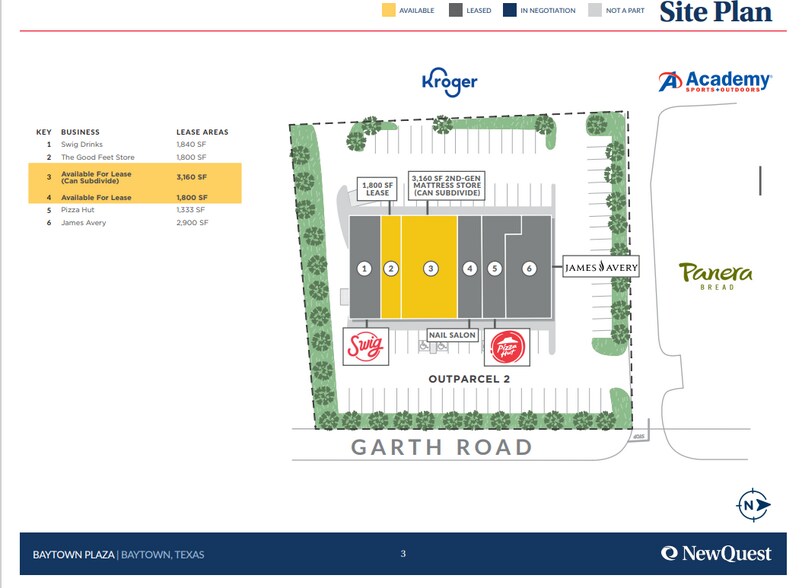Click the Swig logo on the plan
Image resolution: width=802 pixels, height=588 pixels.
365,347
